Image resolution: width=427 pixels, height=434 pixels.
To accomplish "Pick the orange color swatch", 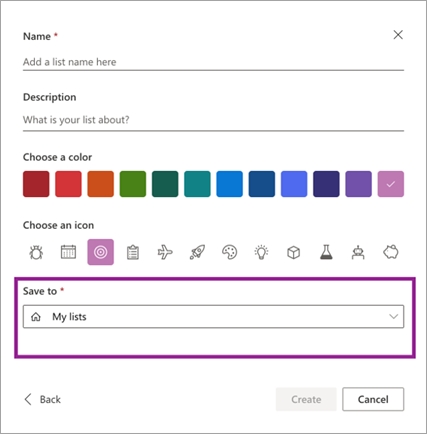I will click(x=101, y=184).
